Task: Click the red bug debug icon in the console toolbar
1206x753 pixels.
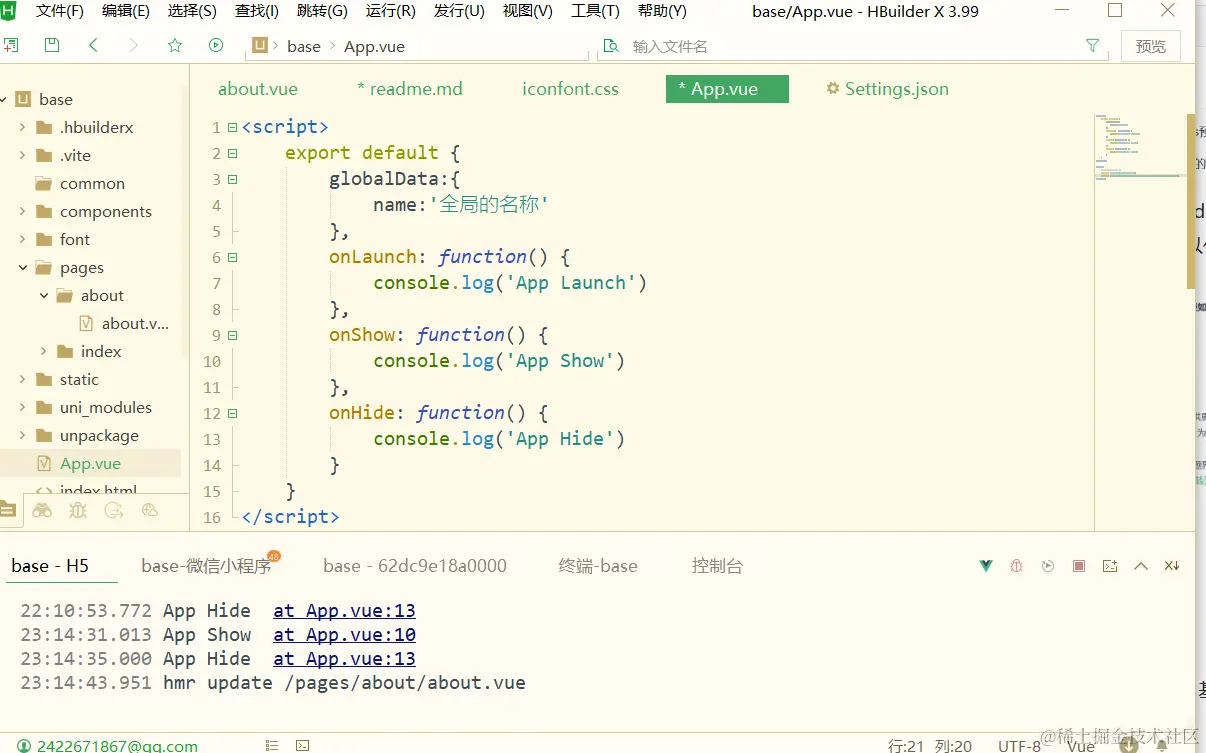Action: (x=1016, y=566)
